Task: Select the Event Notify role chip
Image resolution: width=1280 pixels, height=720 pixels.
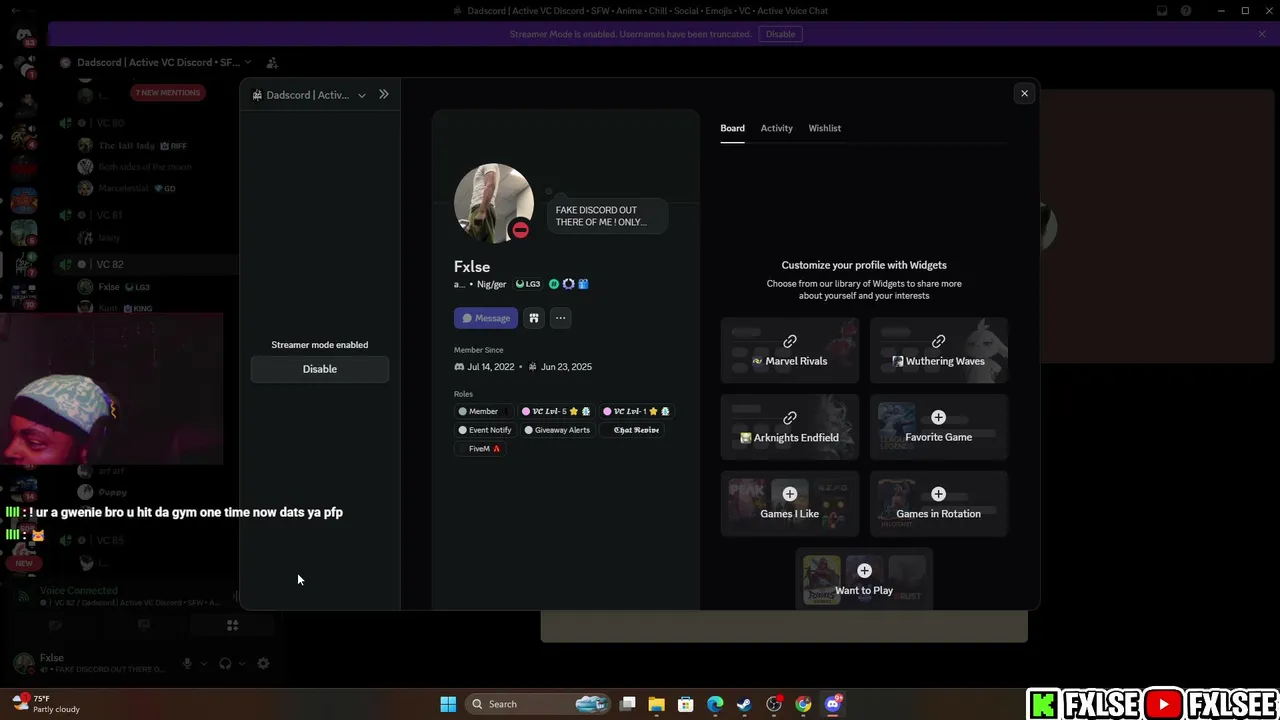Action: 484,430
